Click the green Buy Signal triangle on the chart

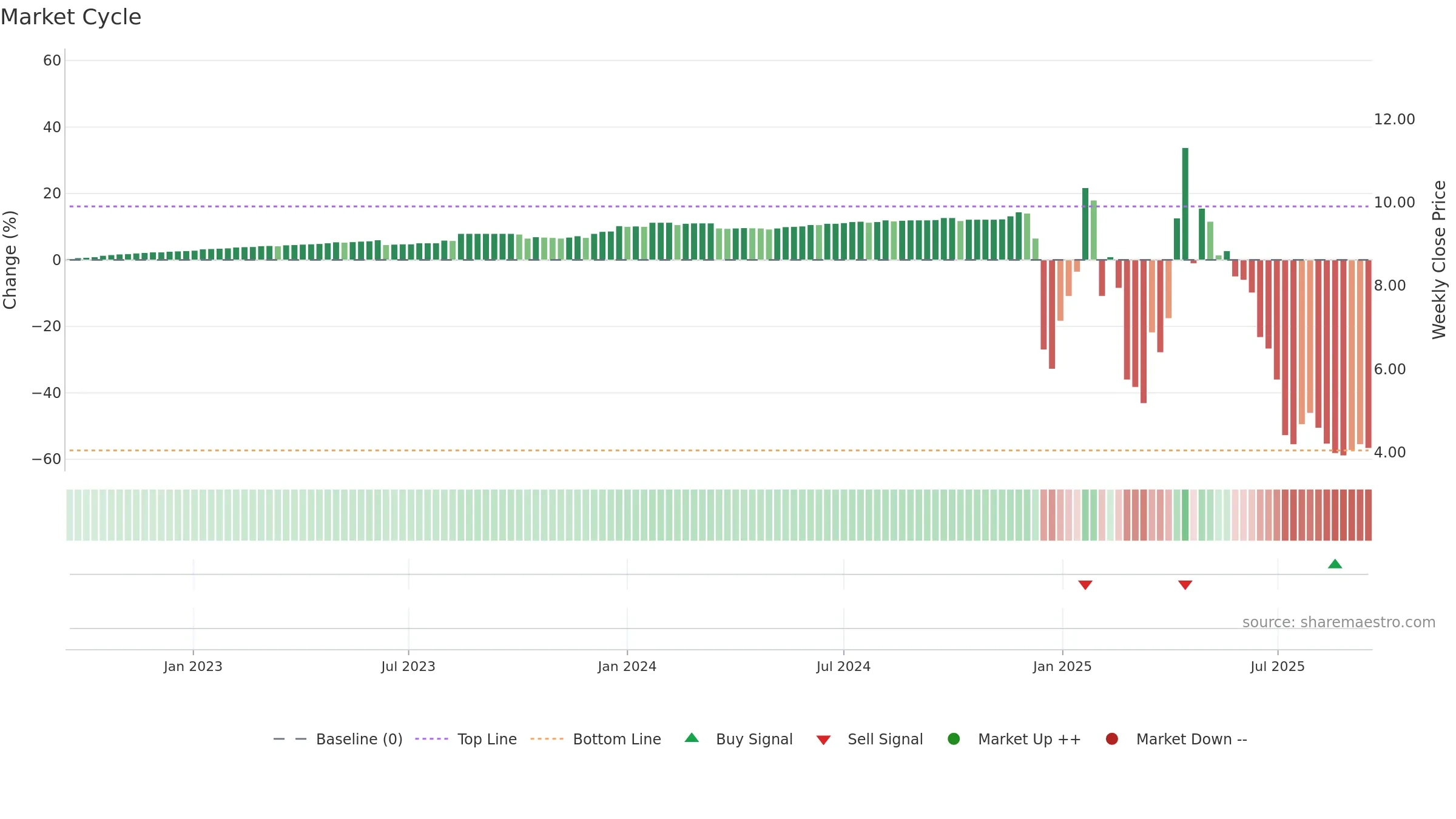(x=1335, y=564)
